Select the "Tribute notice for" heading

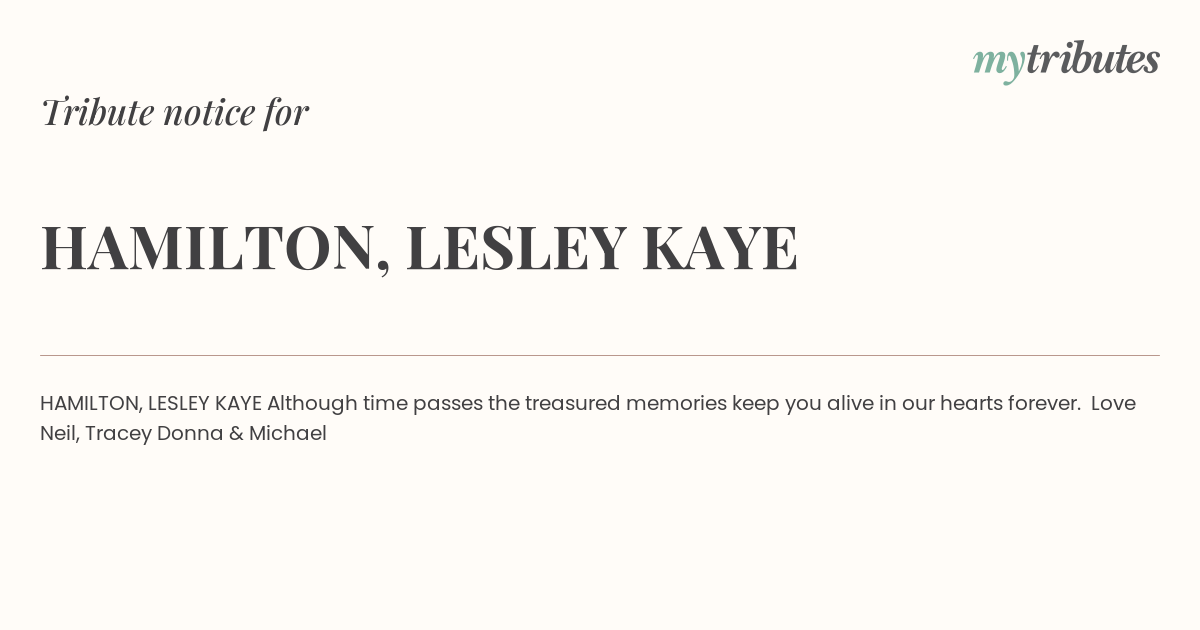tap(175, 112)
